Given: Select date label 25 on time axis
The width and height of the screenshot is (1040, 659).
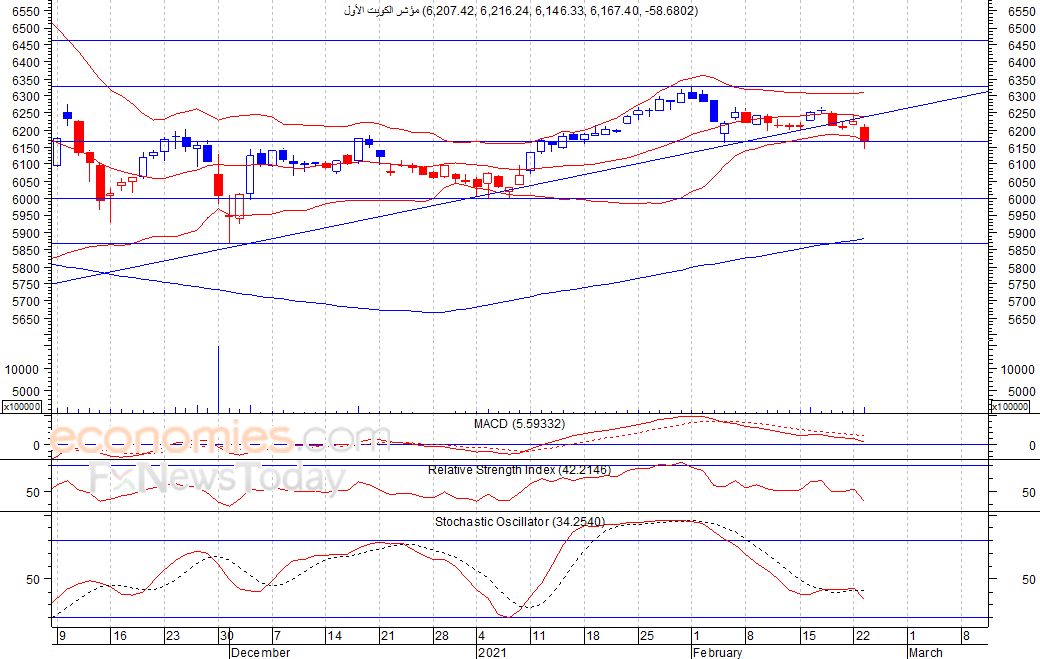Looking at the screenshot, I should (647, 636).
